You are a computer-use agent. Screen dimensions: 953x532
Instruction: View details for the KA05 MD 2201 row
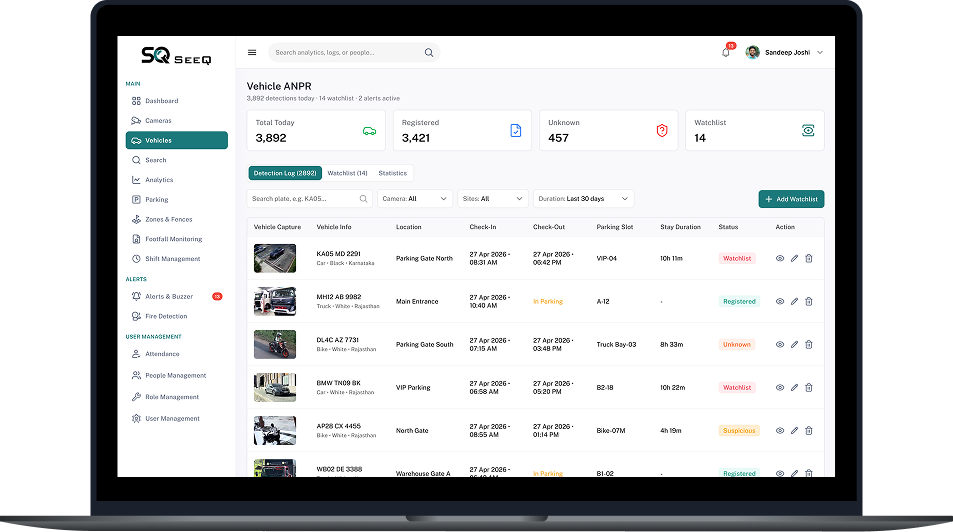pyautogui.click(x=780, y=258)
